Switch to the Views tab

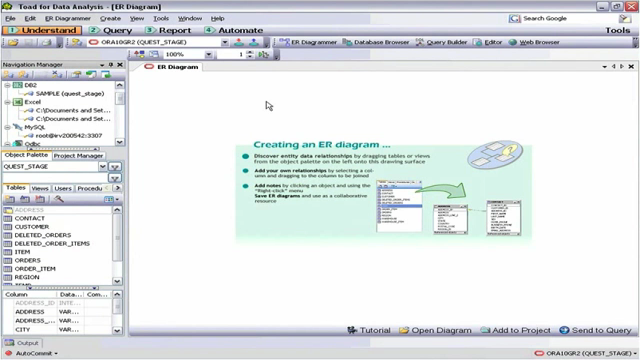coord(40,188)
